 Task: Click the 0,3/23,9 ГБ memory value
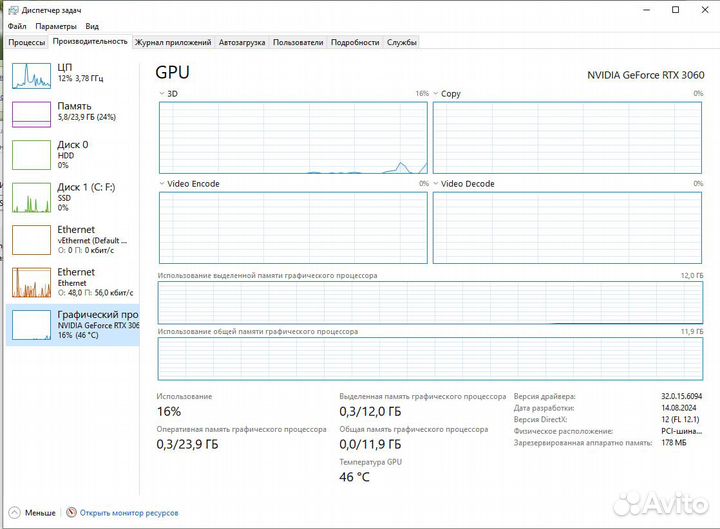coord(187,445)
